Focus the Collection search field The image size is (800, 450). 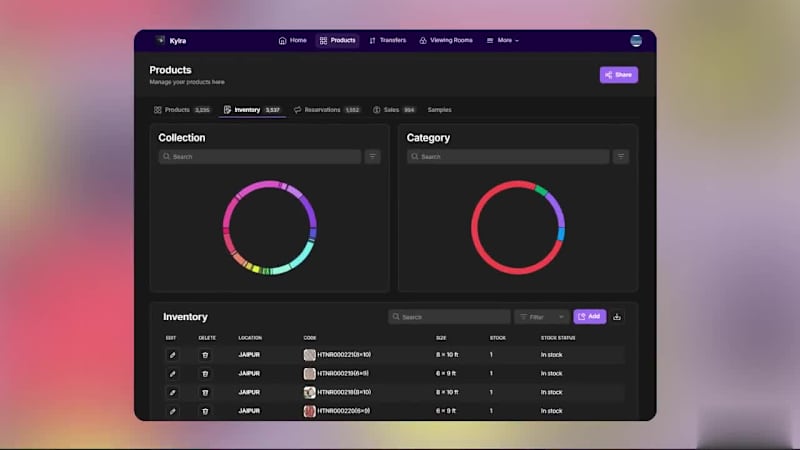260,157
